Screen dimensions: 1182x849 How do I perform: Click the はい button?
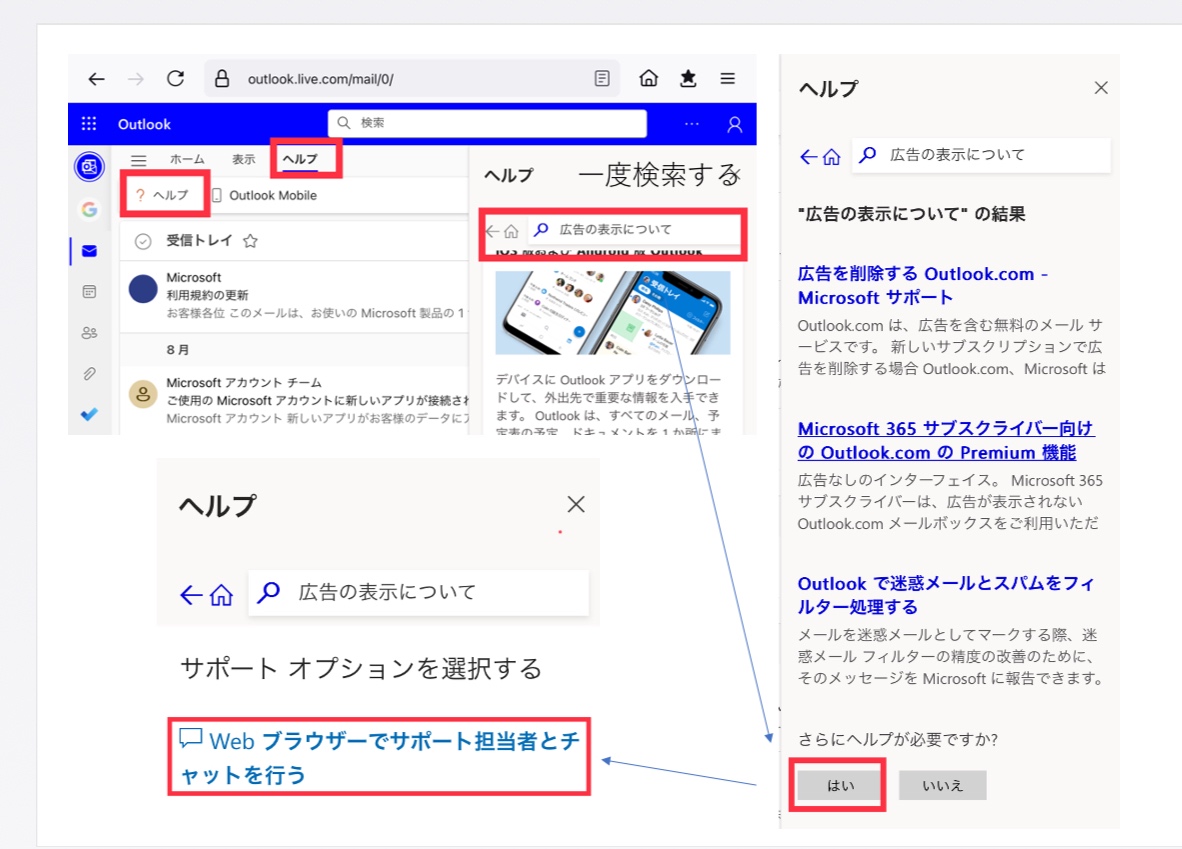pyautogui.click(x=840, y=786)
